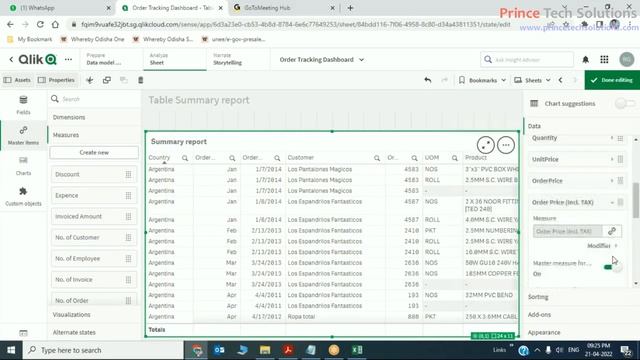Search the UOM column
Image resolution: width=640 pixels, height=360 pixels.
click(x=454, y=158)
